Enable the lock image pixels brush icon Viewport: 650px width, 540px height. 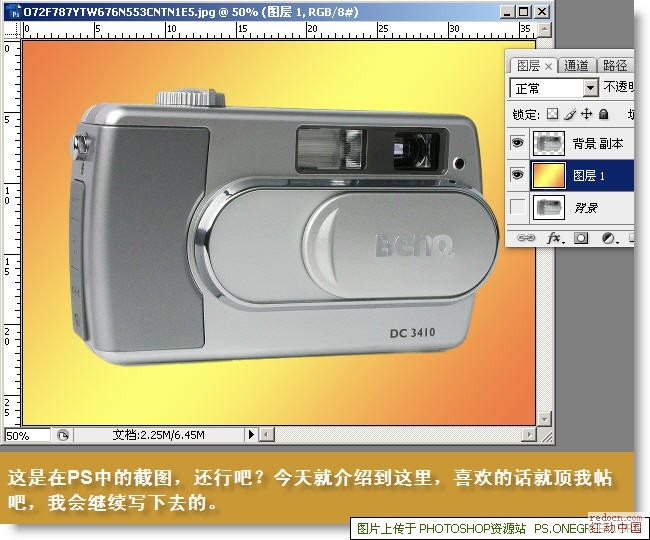[x=570, y=114]
